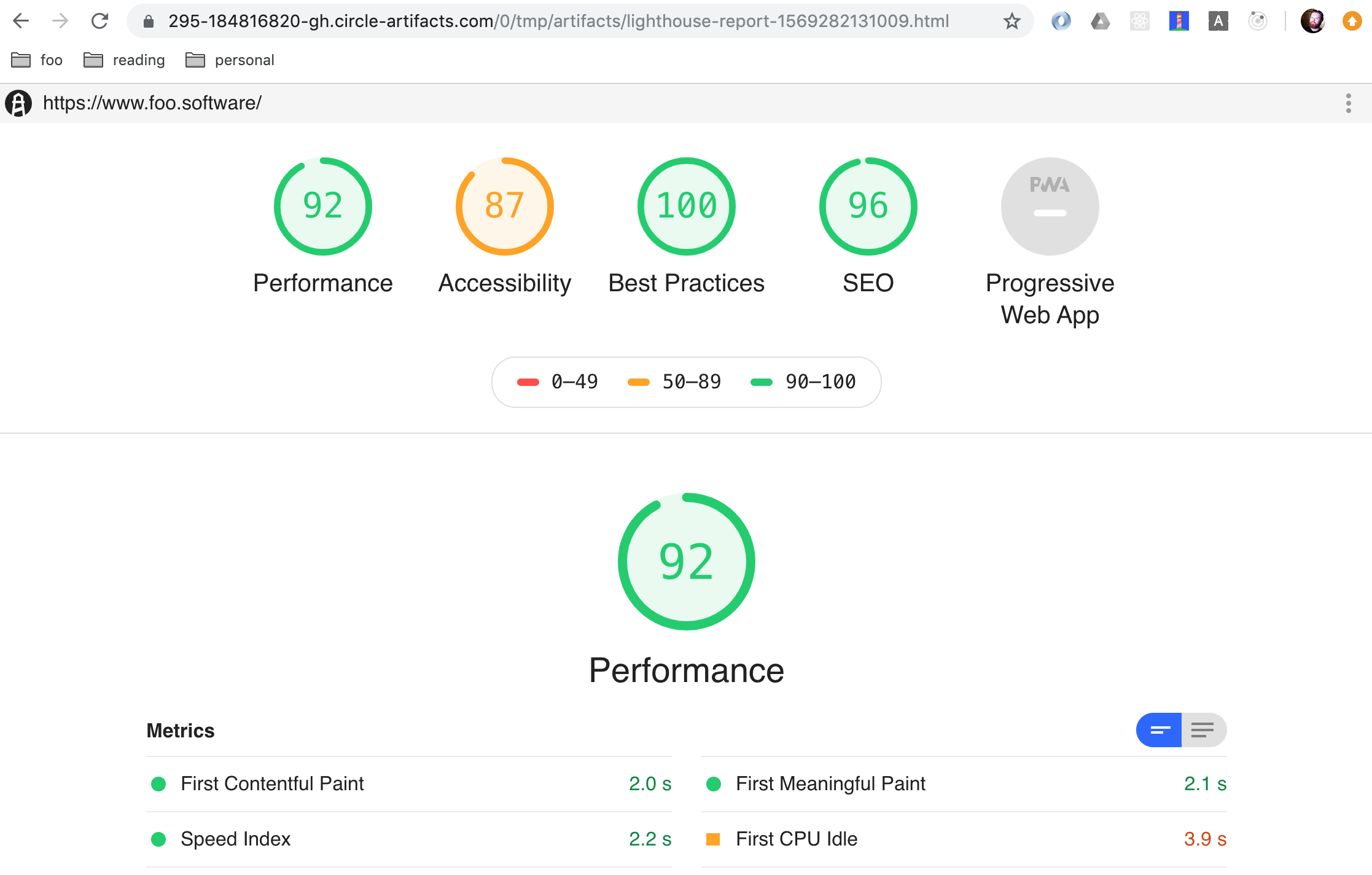Switch metrics to condensed bar view
1372x875 pixels.
(x=1159, y=730)
